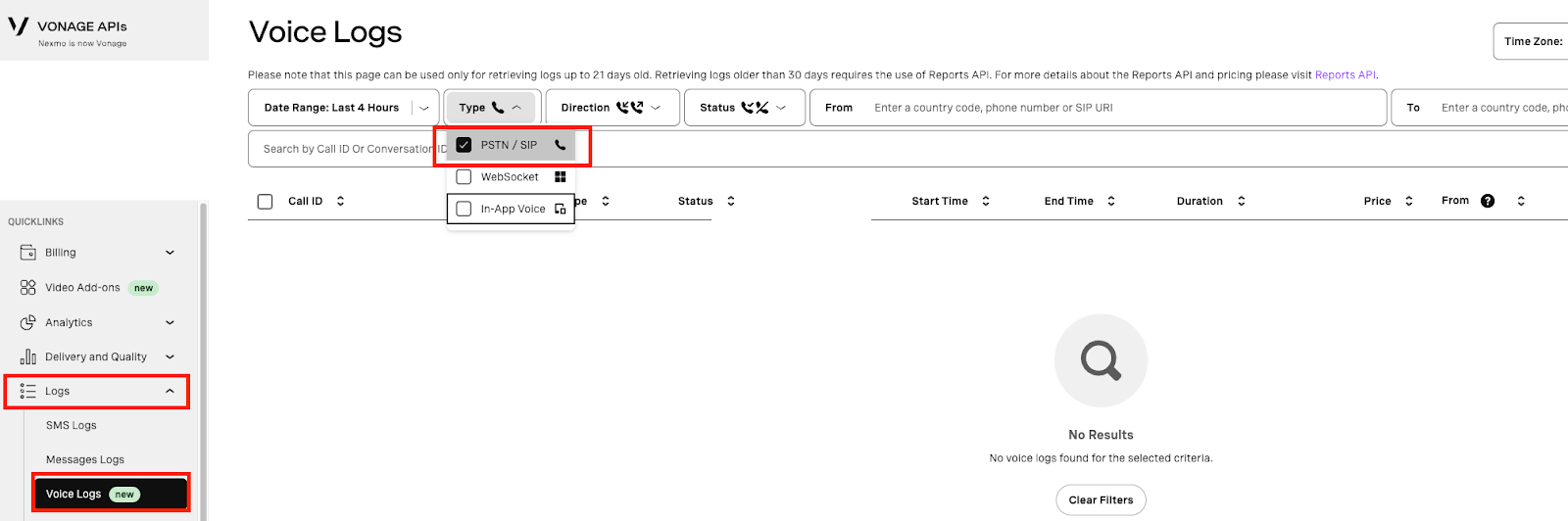Click the Start Time column header
The height and width of the screenshot is (521, 1568).
pyautogui.click(x=940, y=201)
